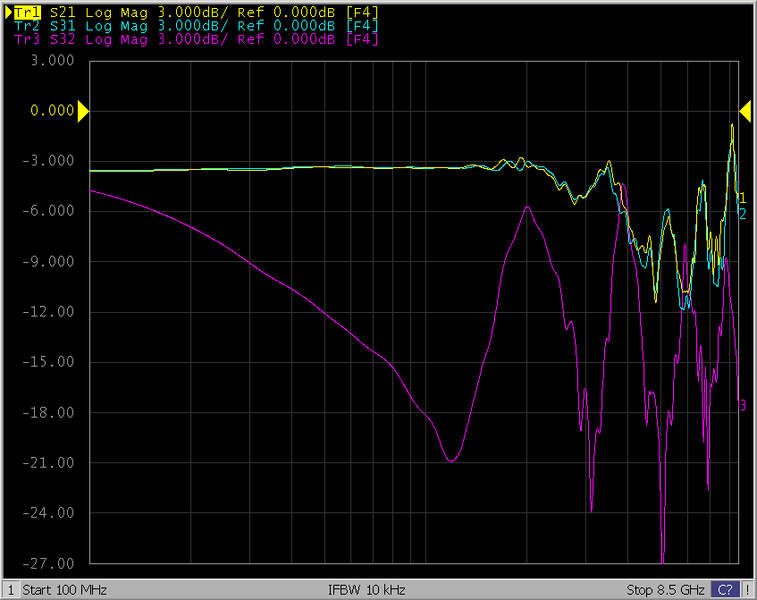Click the right yellow reference level triangle
Viewport: 757px width, 600px height.
pyautogui.click(x=744, y=111)
